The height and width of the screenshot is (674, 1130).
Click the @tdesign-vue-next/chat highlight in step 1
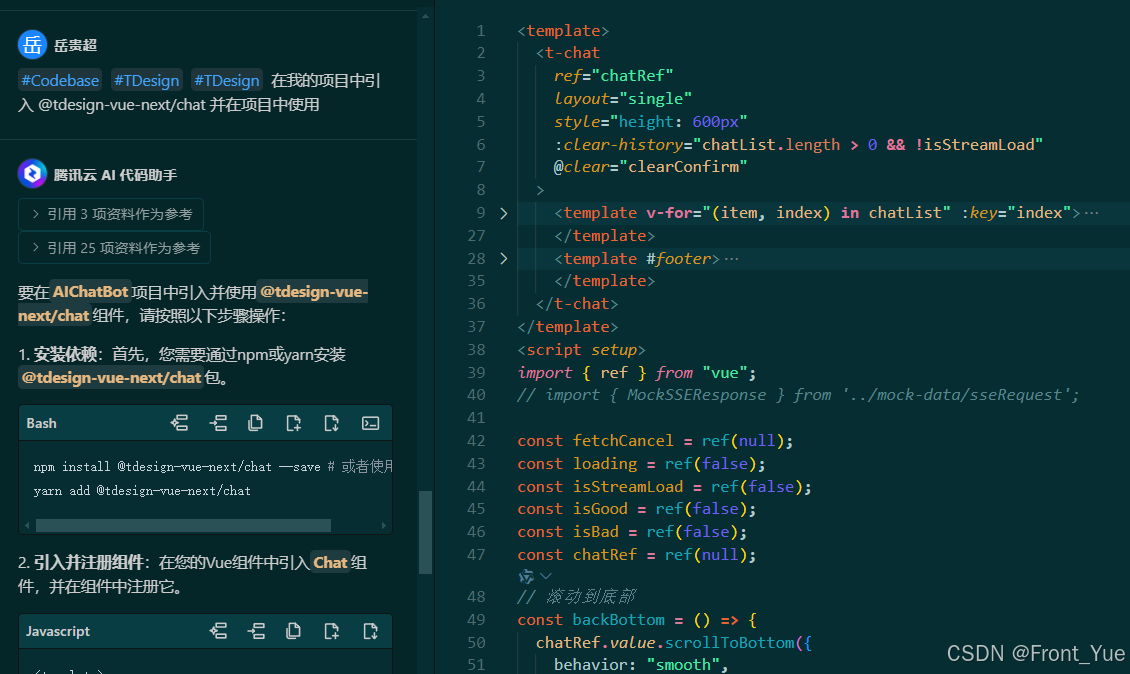(x=111, y=378)
